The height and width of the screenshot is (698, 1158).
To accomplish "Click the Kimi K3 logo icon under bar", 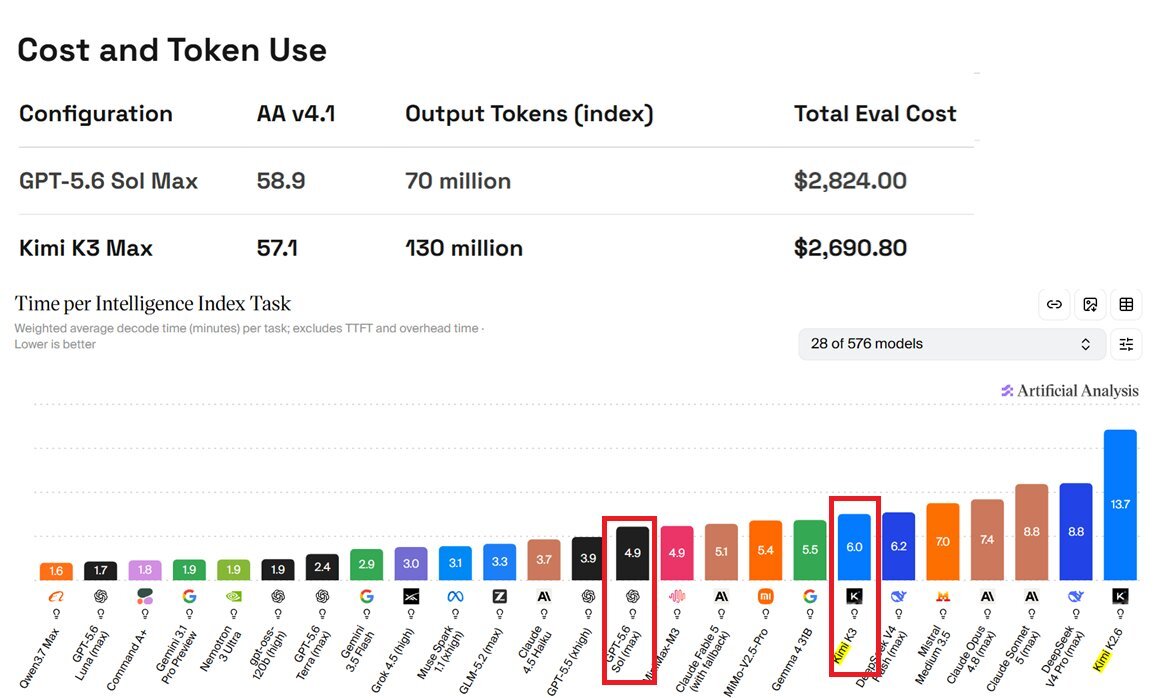I will (x=854, y=596).
